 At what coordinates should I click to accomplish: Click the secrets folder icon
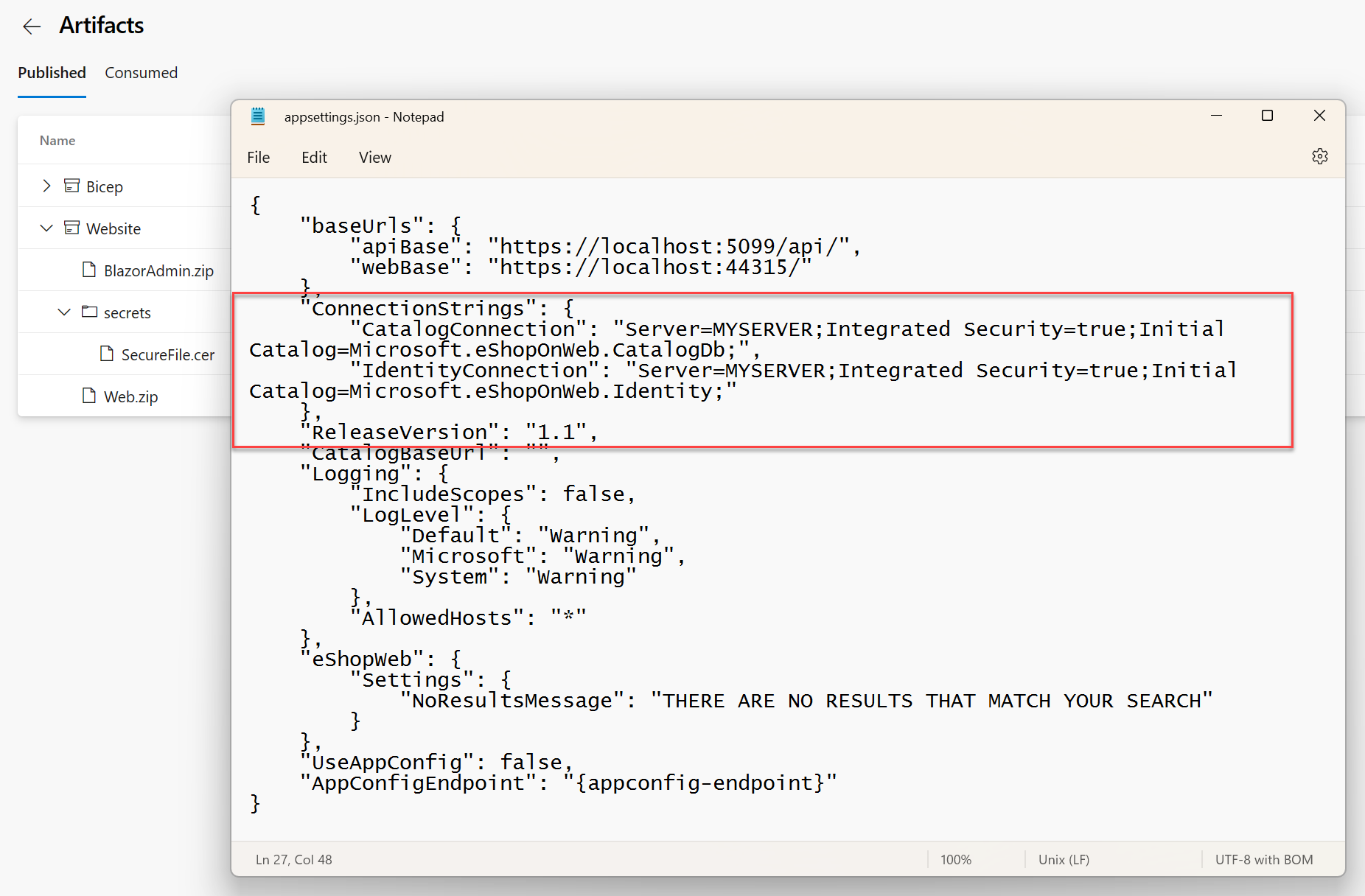[89, 312]
